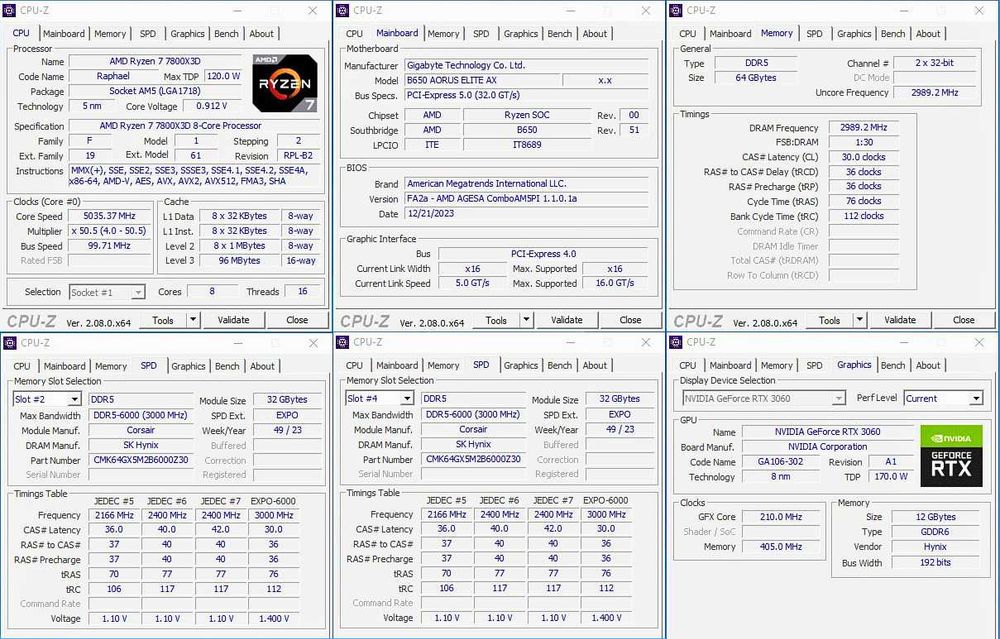
Task: Select Graphics tab in the Slot #4 SPD window
Action: click(520, 365)
